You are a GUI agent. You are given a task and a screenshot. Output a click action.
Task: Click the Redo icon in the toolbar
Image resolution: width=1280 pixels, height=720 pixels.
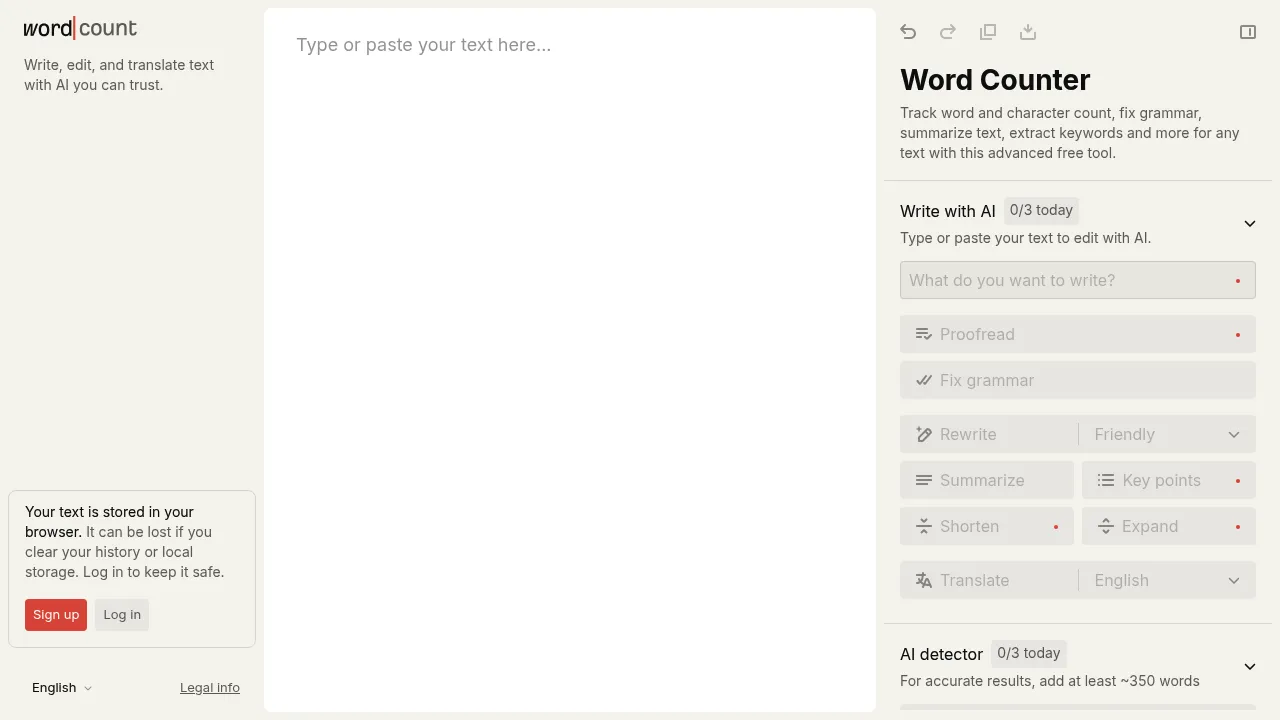pyautogui.click(x=948, y=32)
